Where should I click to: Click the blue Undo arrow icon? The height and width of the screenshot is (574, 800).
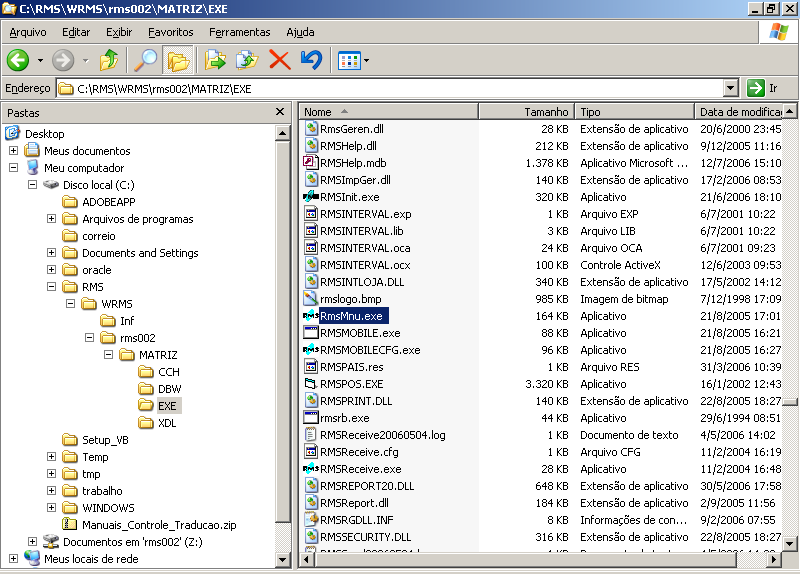(311, 60)
